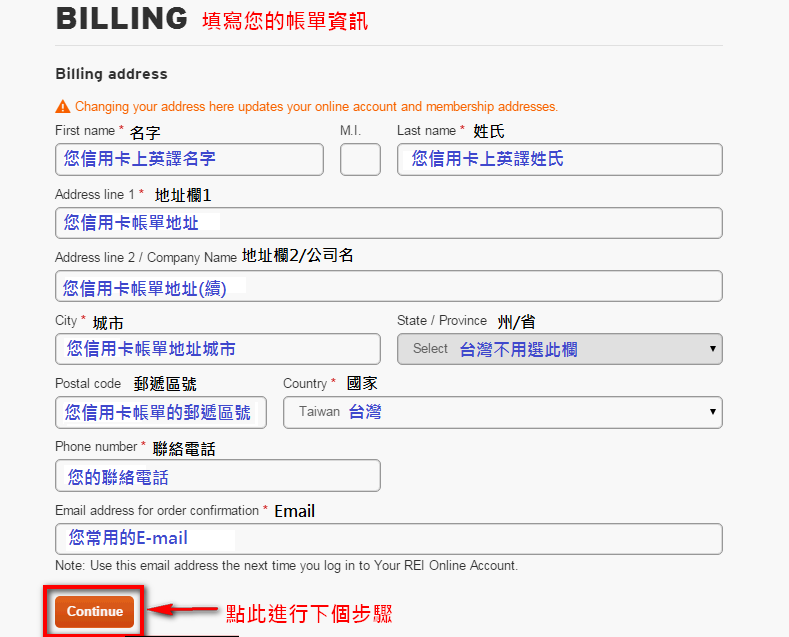
Task: Open the State / Province dropdown
Action: [560, 349]
